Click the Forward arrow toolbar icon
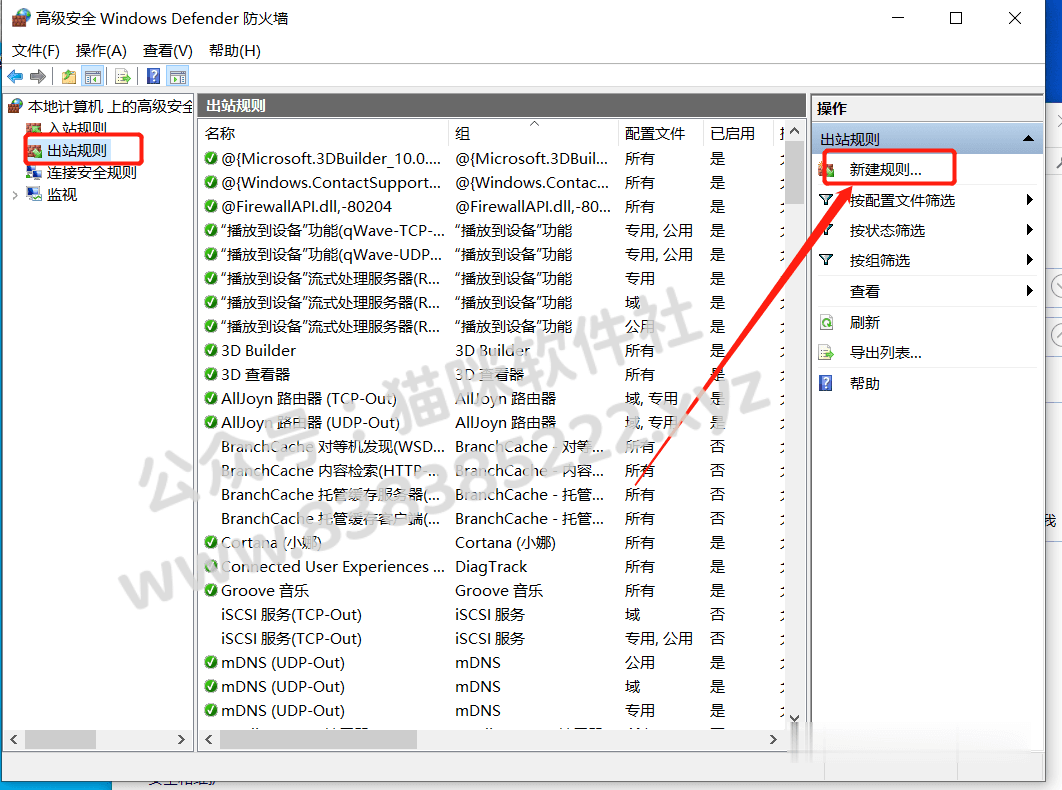The height and width of the screenshot is (790, 1062). pos(38,77)
